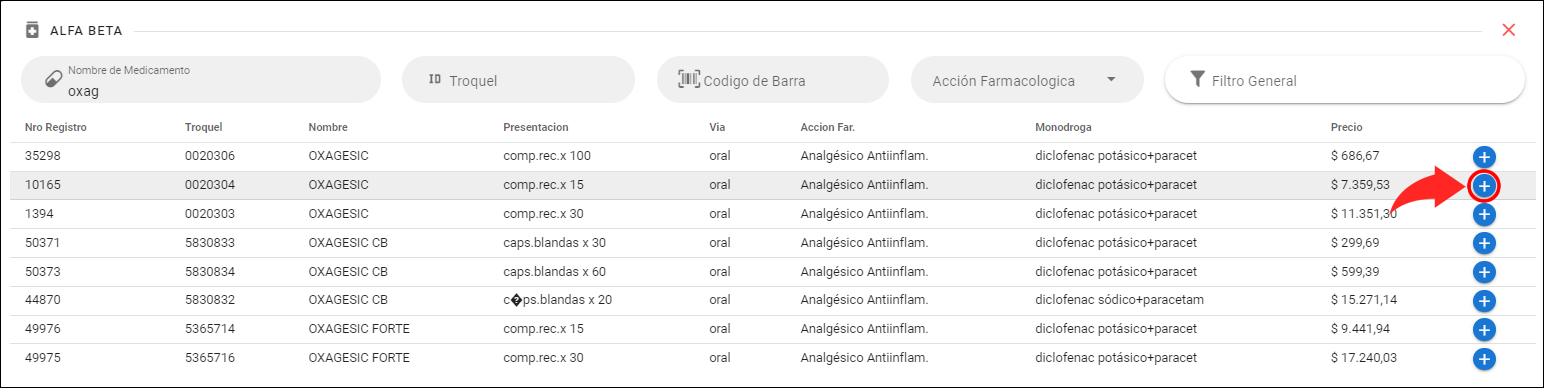
Task: Close the ALFA BETA dialog
Action: coord(1509,30)
